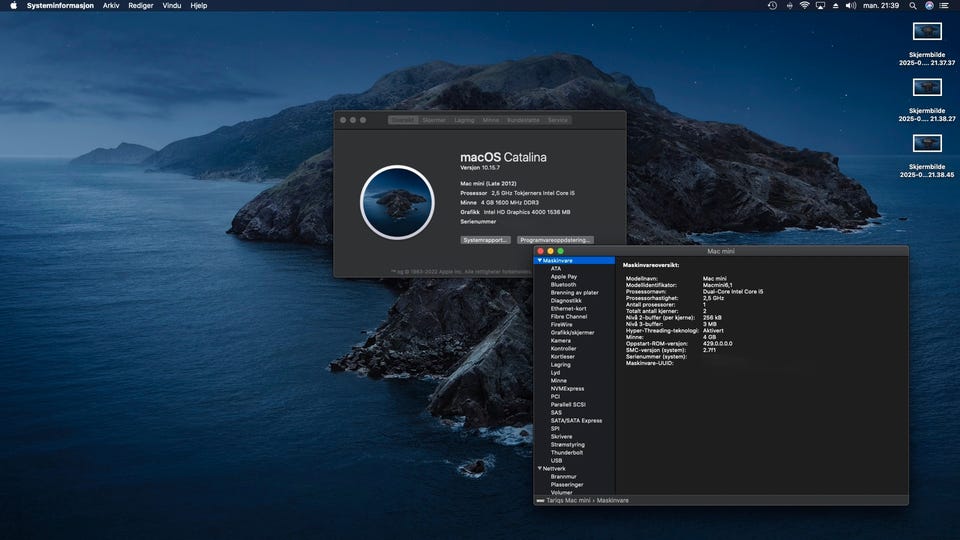The height and width of the screenshot is (540, 960).
Task: Open the Apple menu icon
Action: [x=12, y=6]
